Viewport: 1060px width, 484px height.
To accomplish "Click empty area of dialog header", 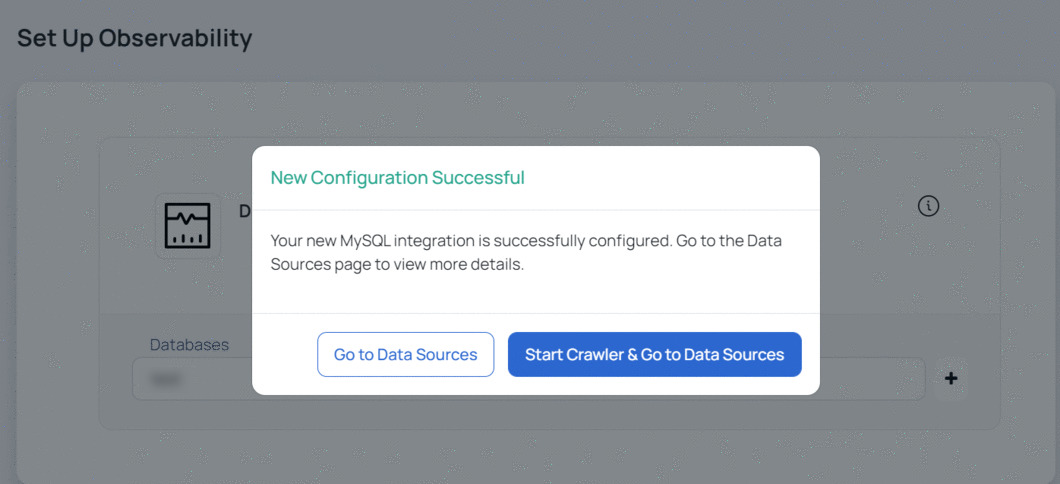I will (x=669, y=178).
